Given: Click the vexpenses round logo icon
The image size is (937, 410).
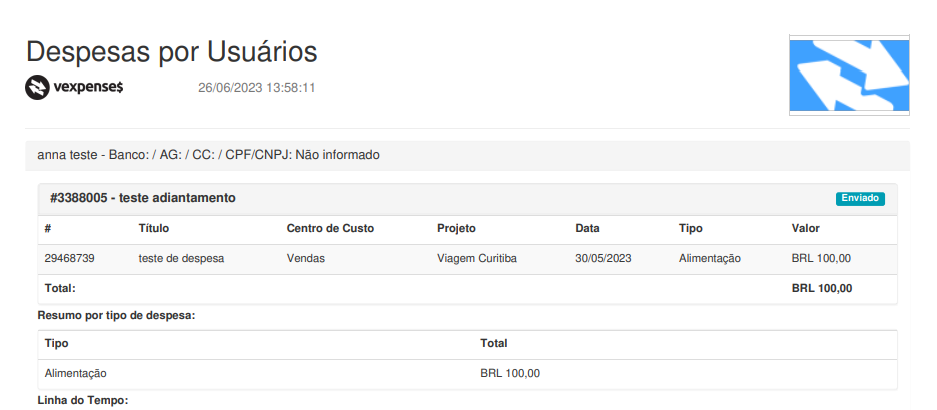Looking at the screenshot, I should (x=36, y=88).
